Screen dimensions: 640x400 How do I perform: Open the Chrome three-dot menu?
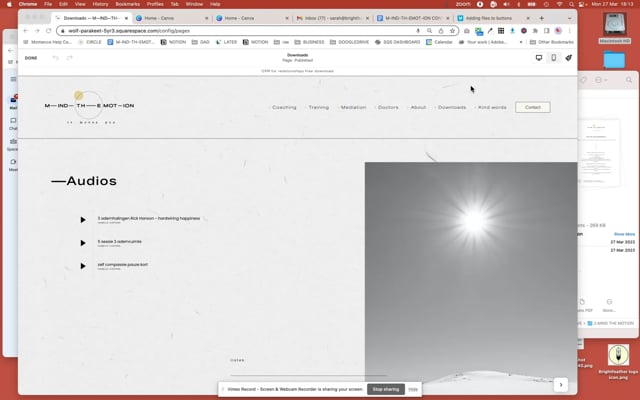[x=569, y=31]
